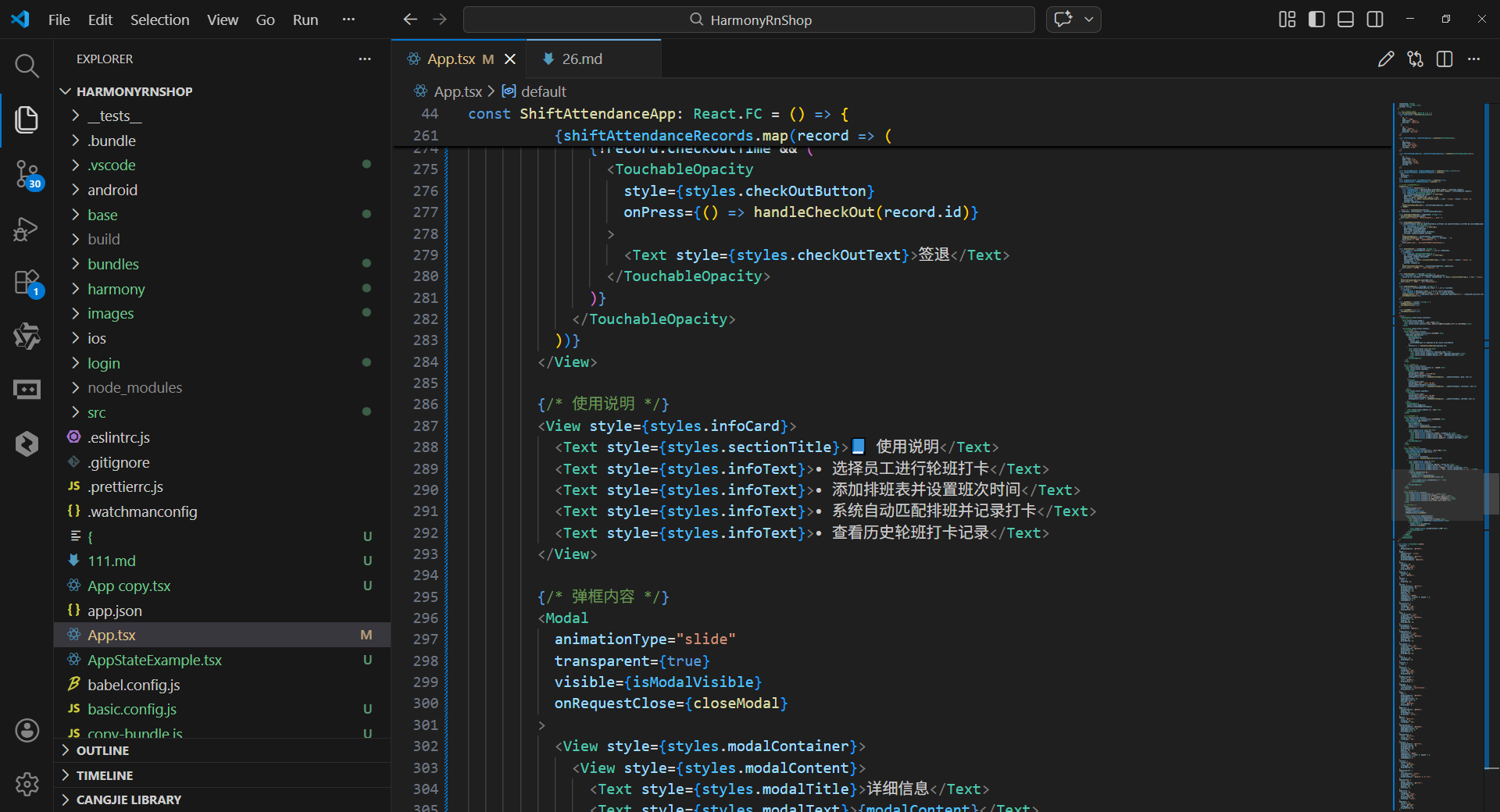Open basic.config.js file
1500x812 pixels.
(222, 709)
